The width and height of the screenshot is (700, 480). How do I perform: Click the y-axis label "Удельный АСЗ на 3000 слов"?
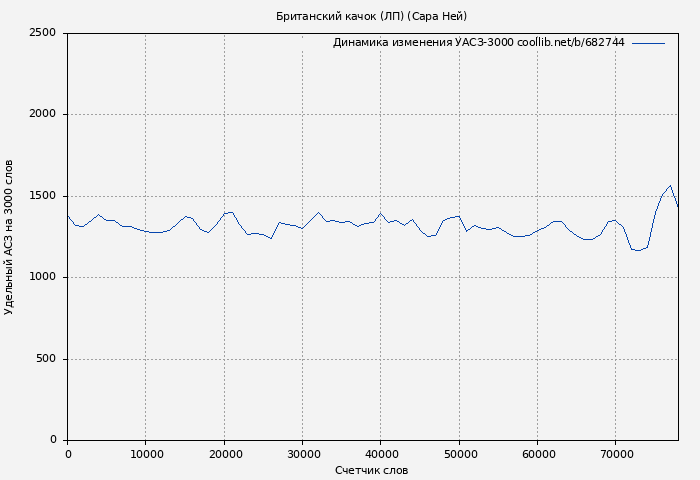tap(10, 237)
